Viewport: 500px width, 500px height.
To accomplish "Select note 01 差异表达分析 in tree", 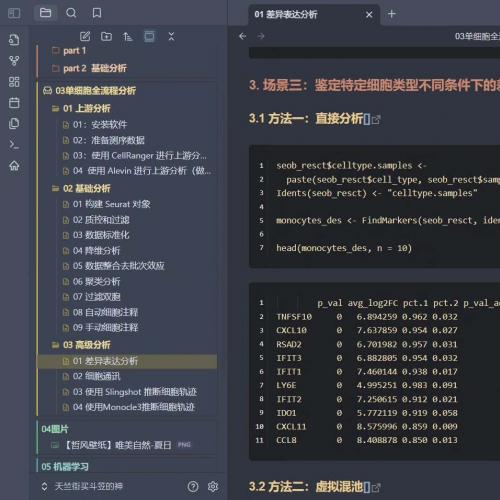I will pyautogui.click(x=127, y=361).
